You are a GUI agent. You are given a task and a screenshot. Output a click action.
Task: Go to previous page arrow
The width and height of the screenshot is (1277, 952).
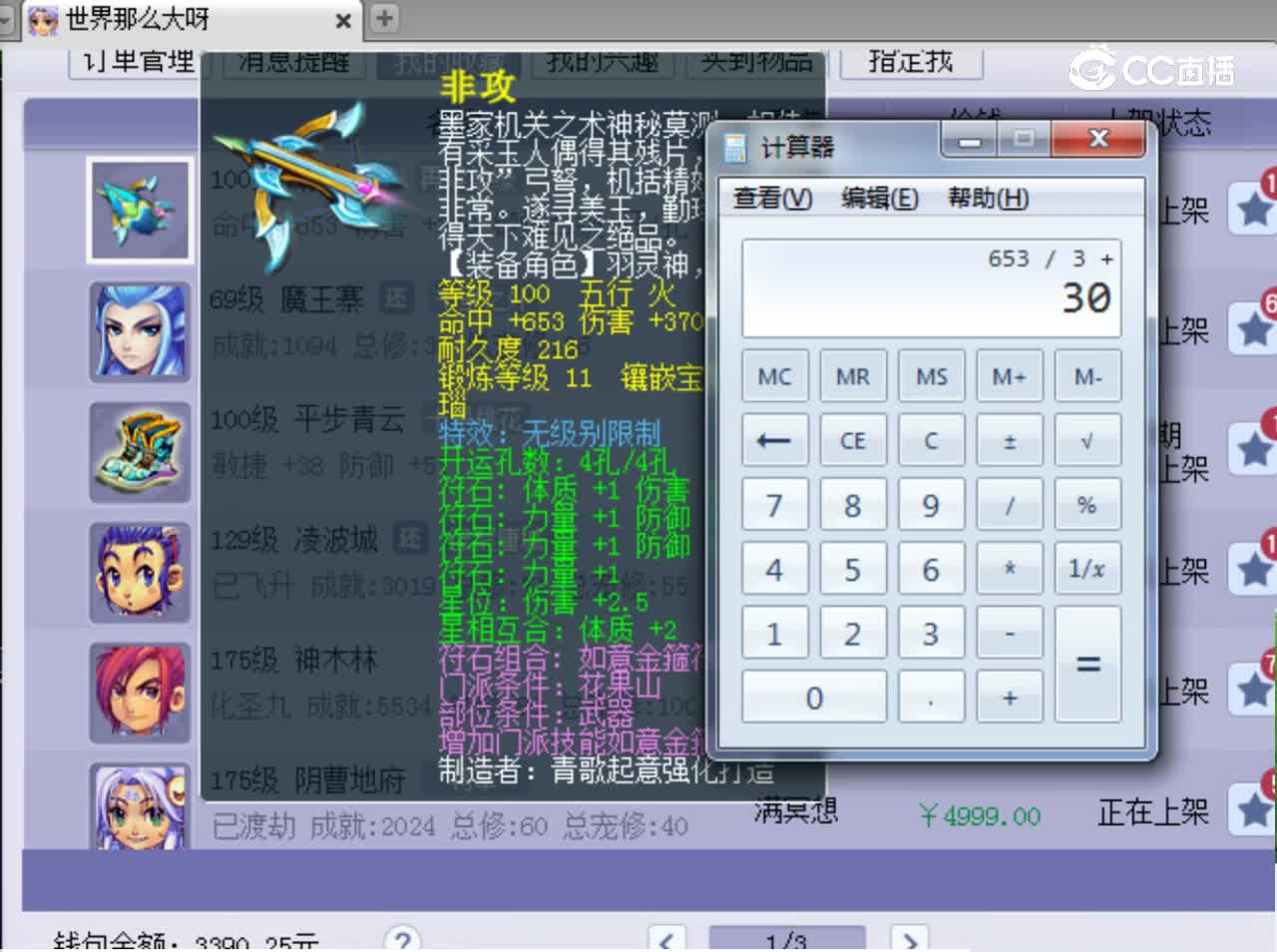coord(666,940)
